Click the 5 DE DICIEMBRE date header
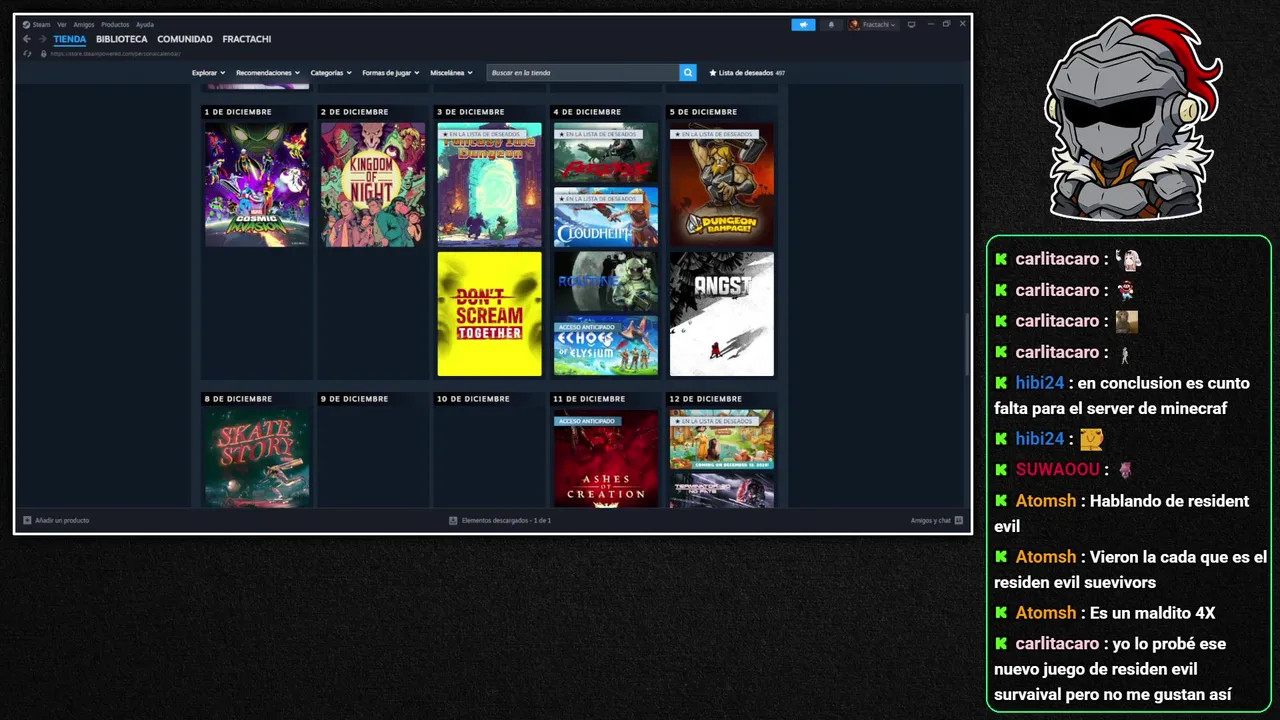This screenshot has height=720, width=1280. point(703,112)
